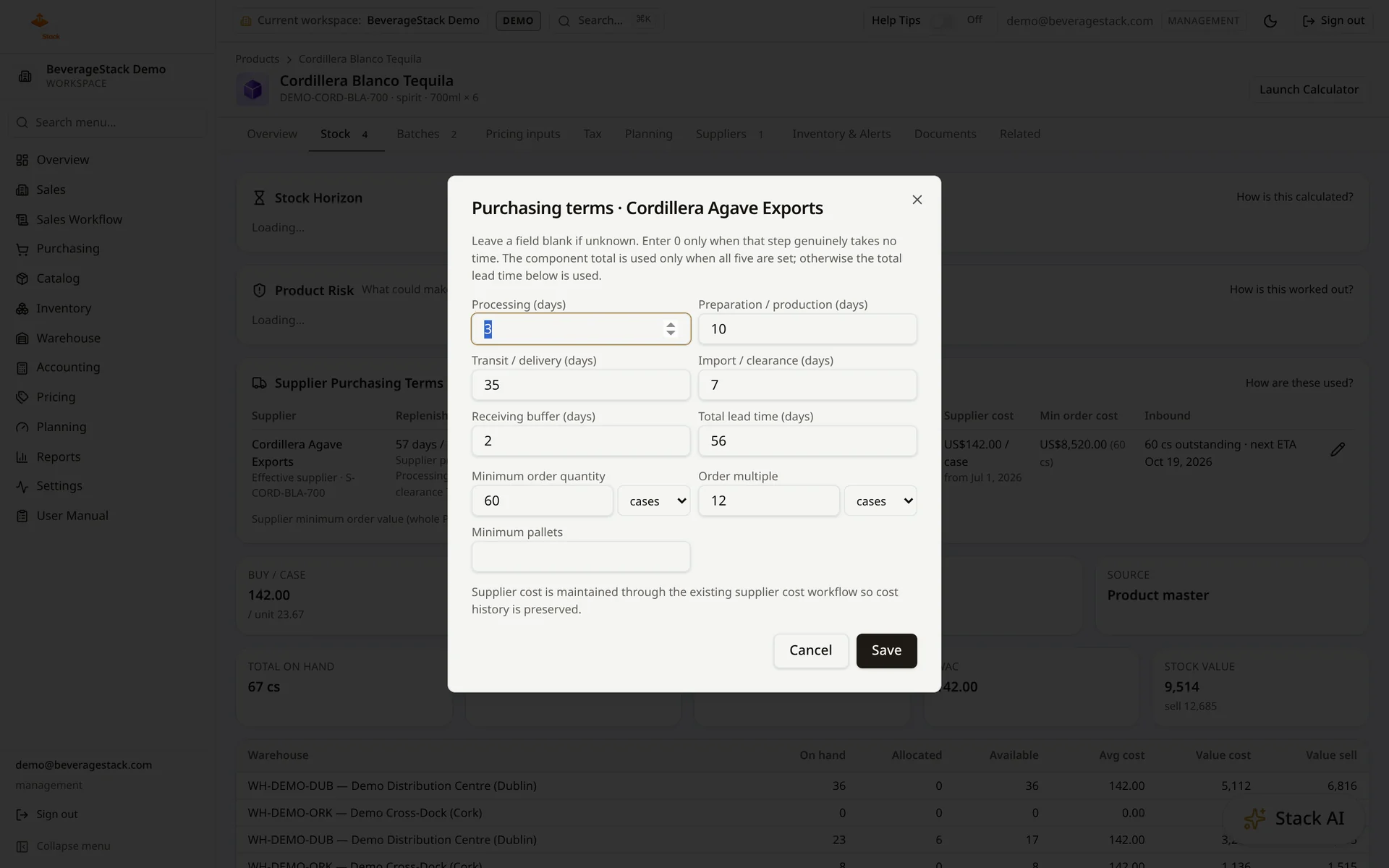The height and width of the screenshot is (868, 1389).
Task: Edit supplier terms pencil icon
Action: [x=1338, y=450]
